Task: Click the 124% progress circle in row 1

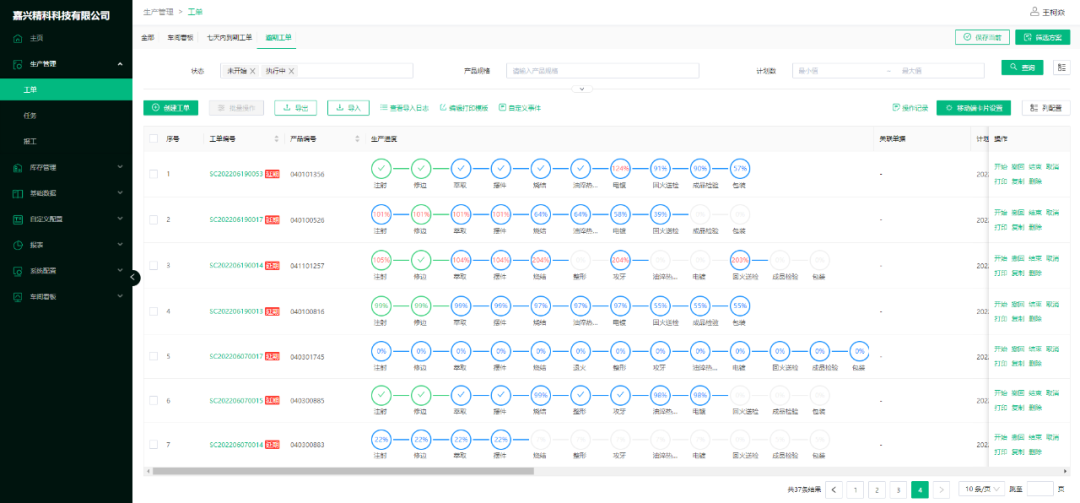Action: [x=620, y=168]
